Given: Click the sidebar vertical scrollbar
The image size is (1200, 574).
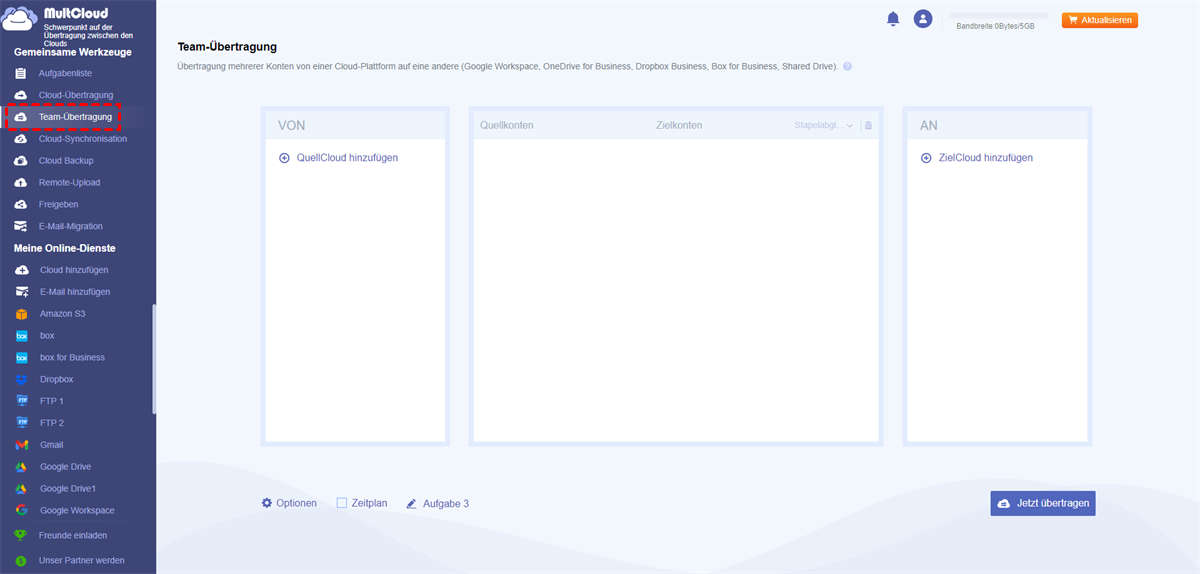Looking at the screenshot, I should (153, 358).
